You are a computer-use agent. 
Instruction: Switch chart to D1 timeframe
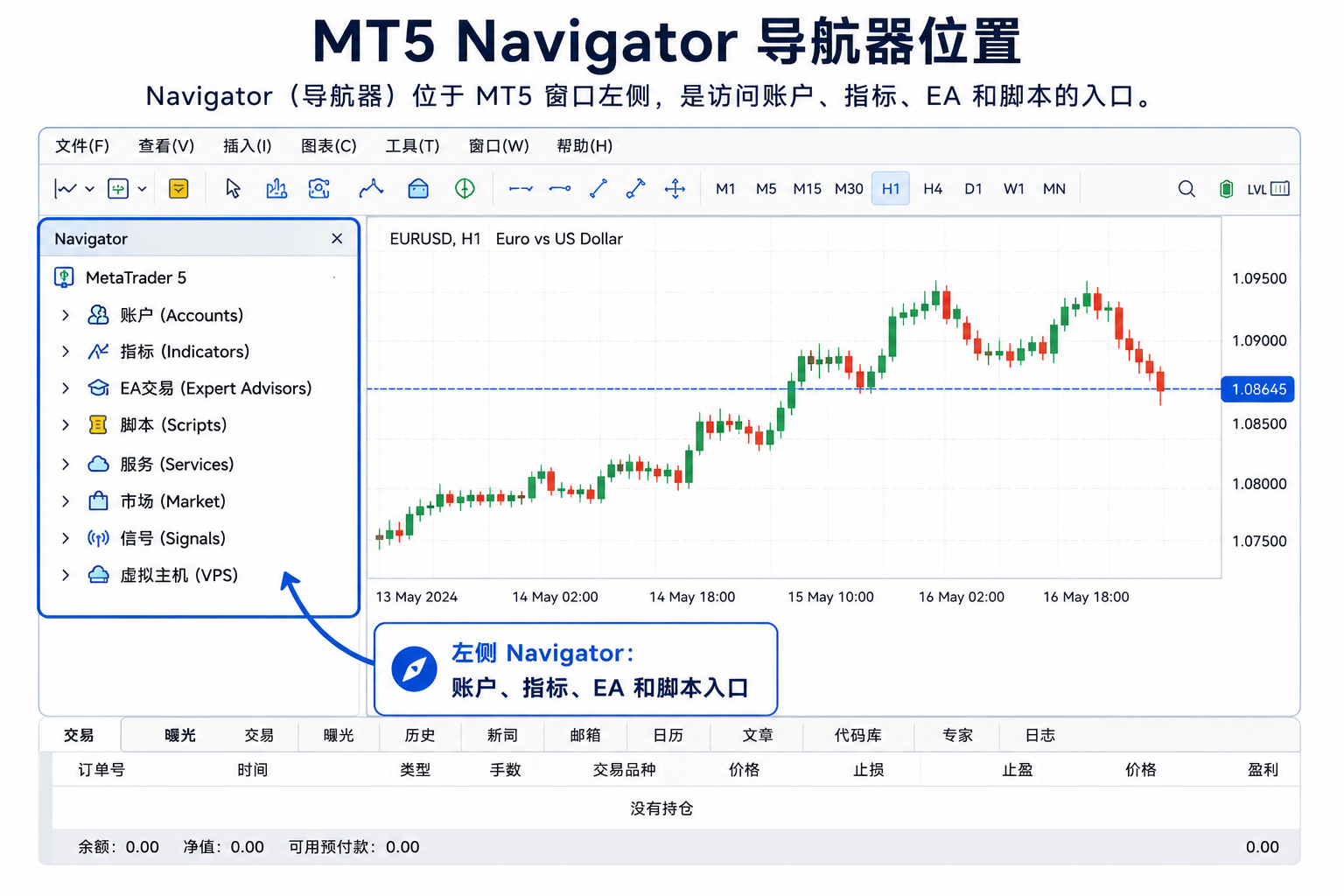pos(973,188)
